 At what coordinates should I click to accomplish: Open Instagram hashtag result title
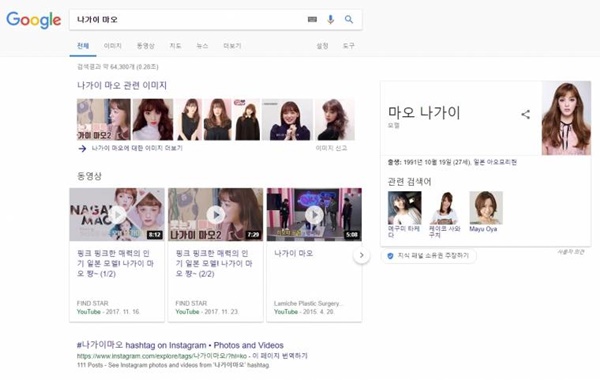point(180,345)
